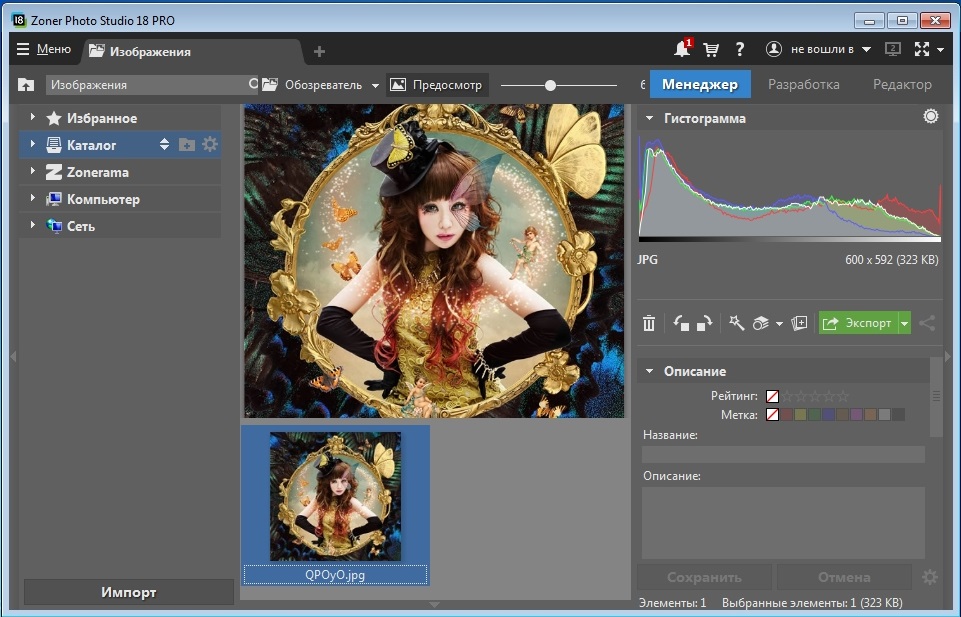
Task: Click the add folder icon in Каталог row
Action: pos(187,145)
